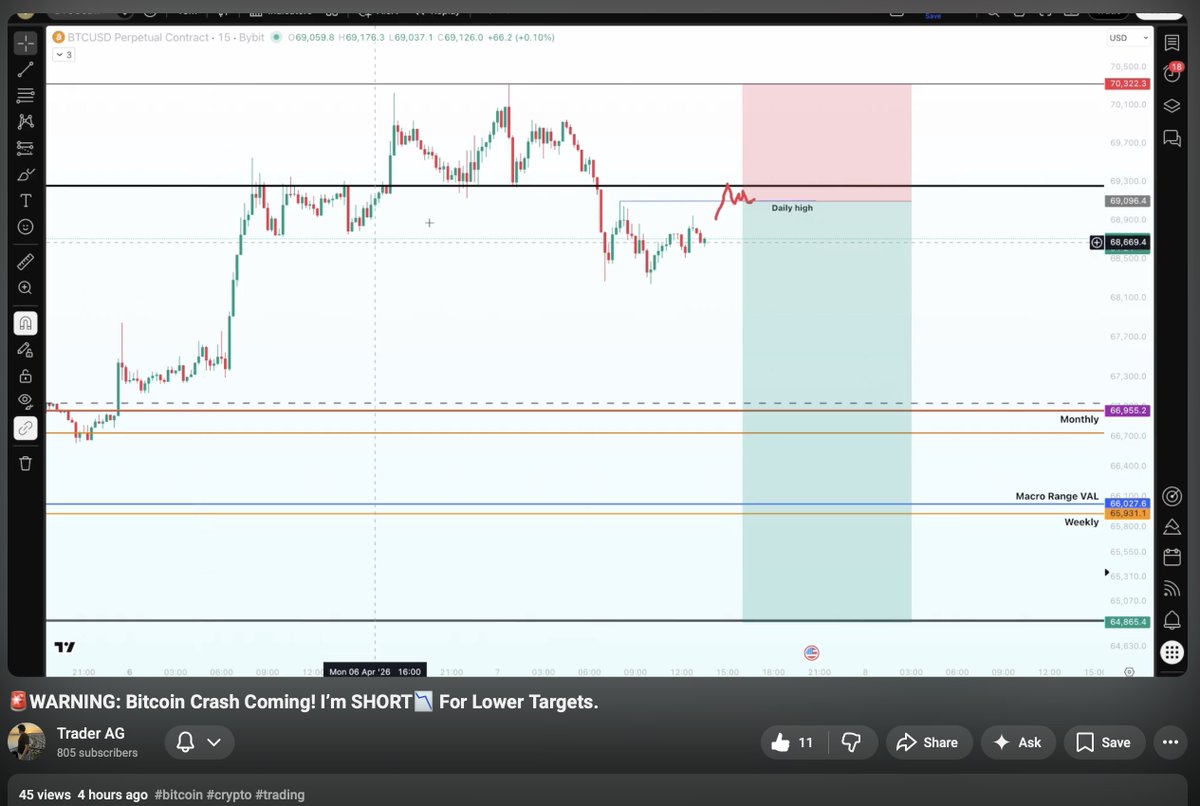The image size is (1200, 806).
Task: Toggle visibility of all drawings
Action: [26, 401]
